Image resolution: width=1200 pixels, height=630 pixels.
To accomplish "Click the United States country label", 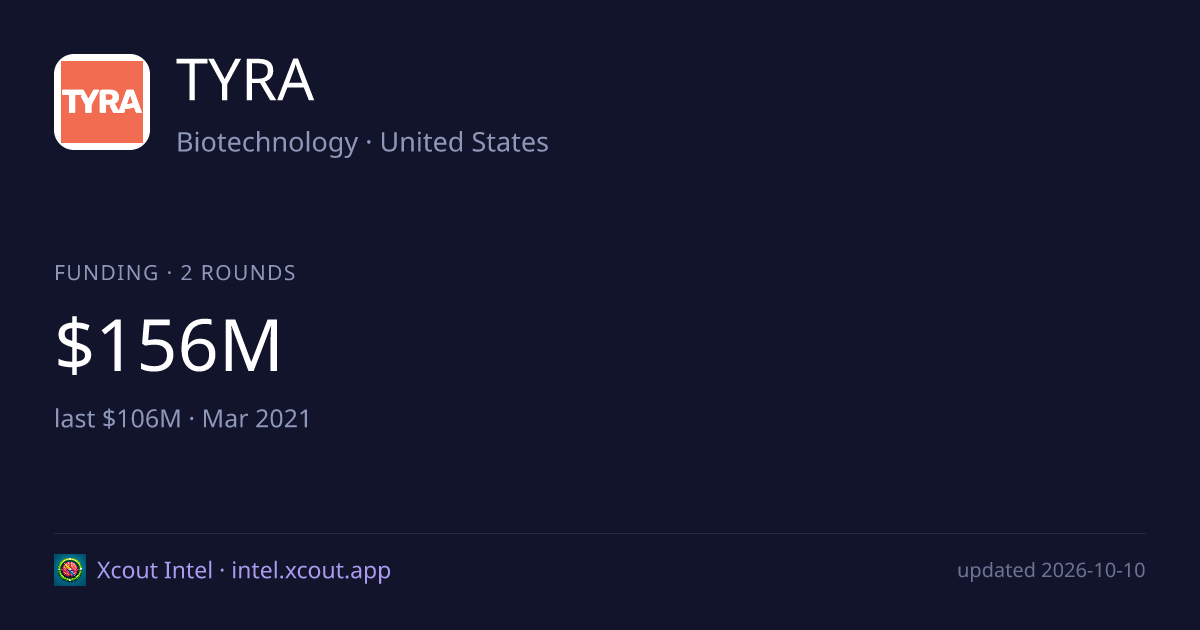I will tap(464, 142).
